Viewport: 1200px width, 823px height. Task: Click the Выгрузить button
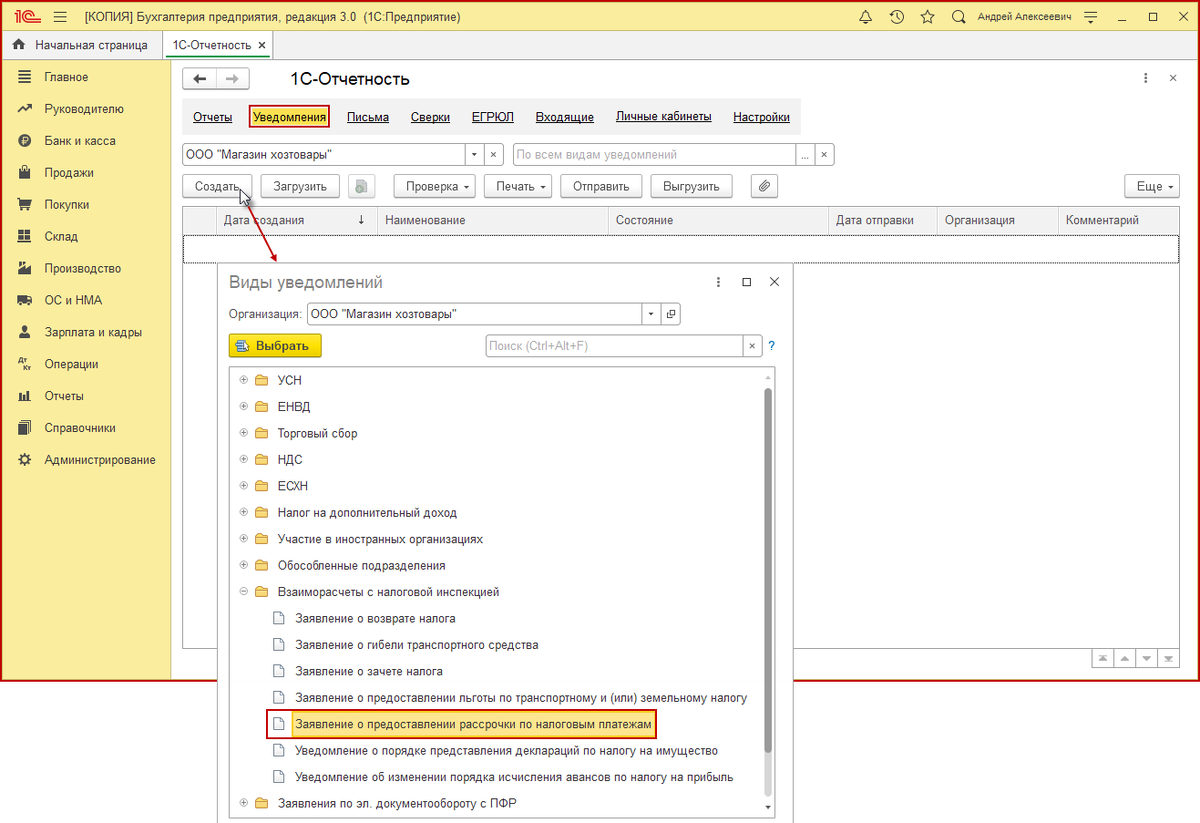click(x=691, y=186)
